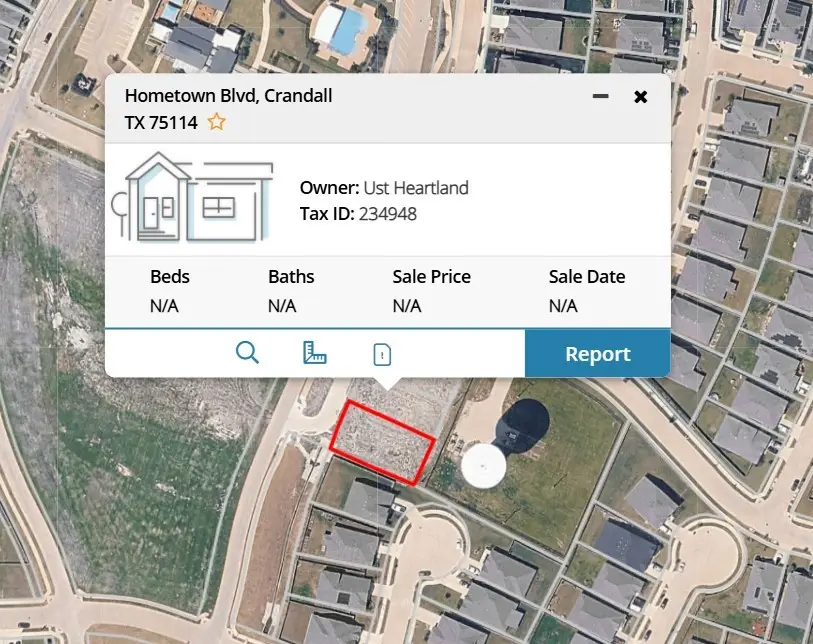
Task: Select the magnifying glass search icon
Action: [x=248, y=352]
